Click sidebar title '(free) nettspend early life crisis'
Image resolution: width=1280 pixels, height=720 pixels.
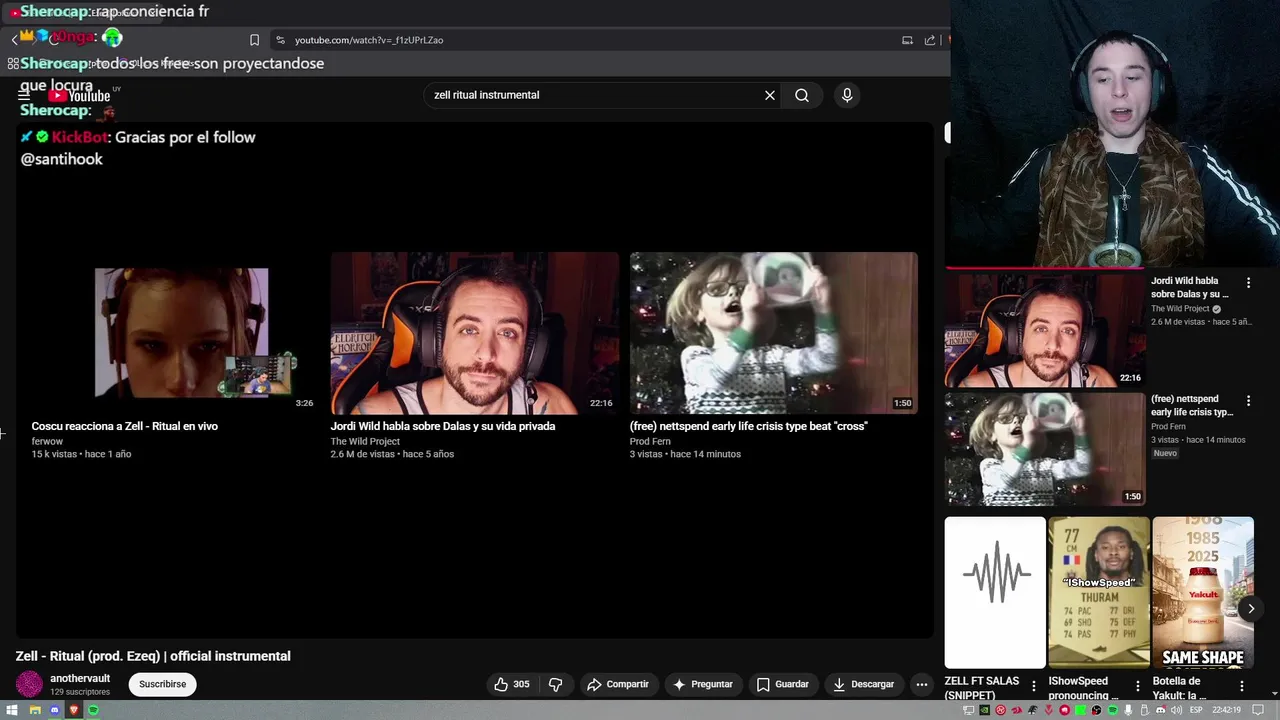pos(1192,405)
